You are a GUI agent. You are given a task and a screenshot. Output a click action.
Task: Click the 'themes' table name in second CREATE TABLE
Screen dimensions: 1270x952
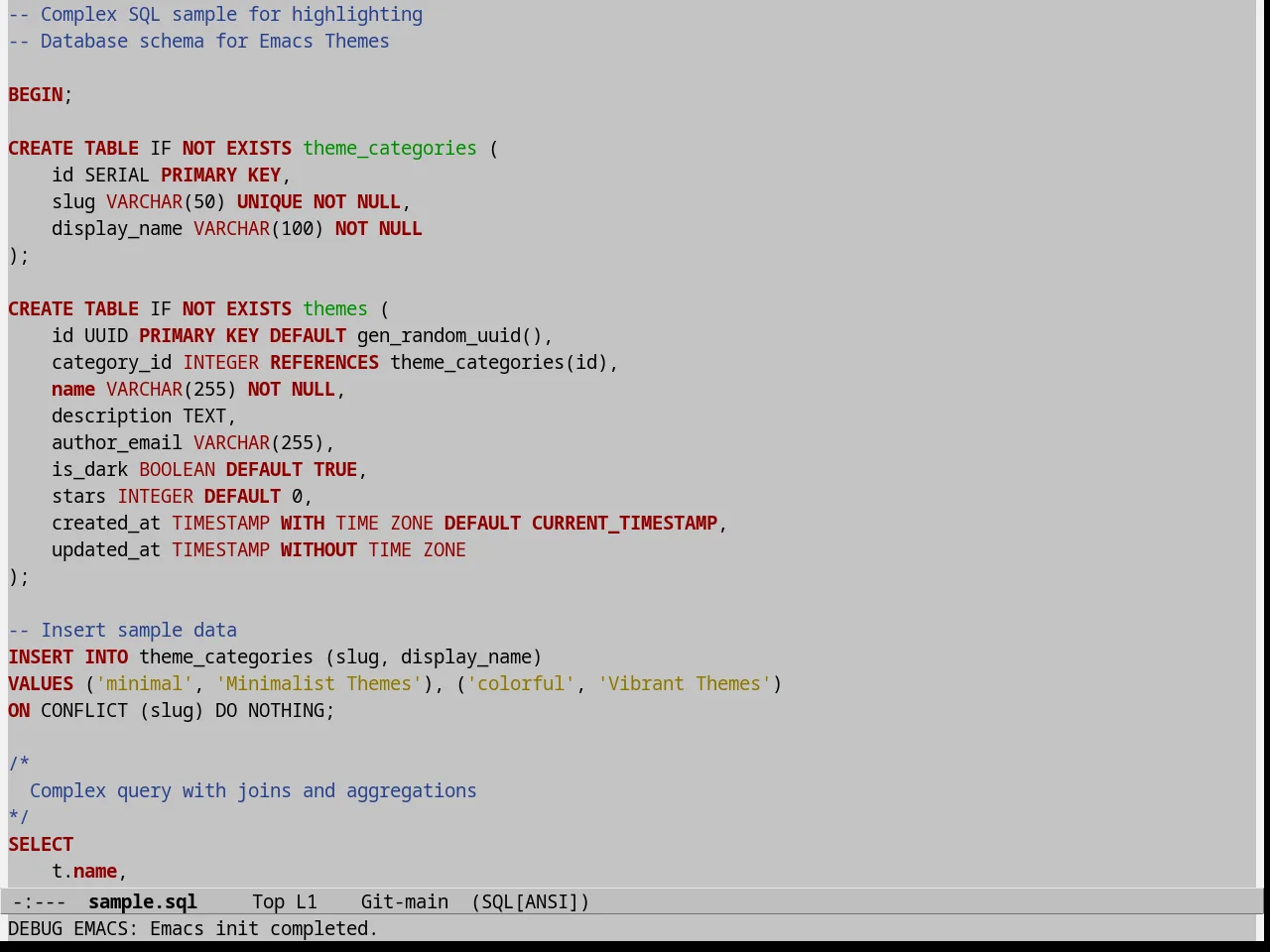[335, 308]
